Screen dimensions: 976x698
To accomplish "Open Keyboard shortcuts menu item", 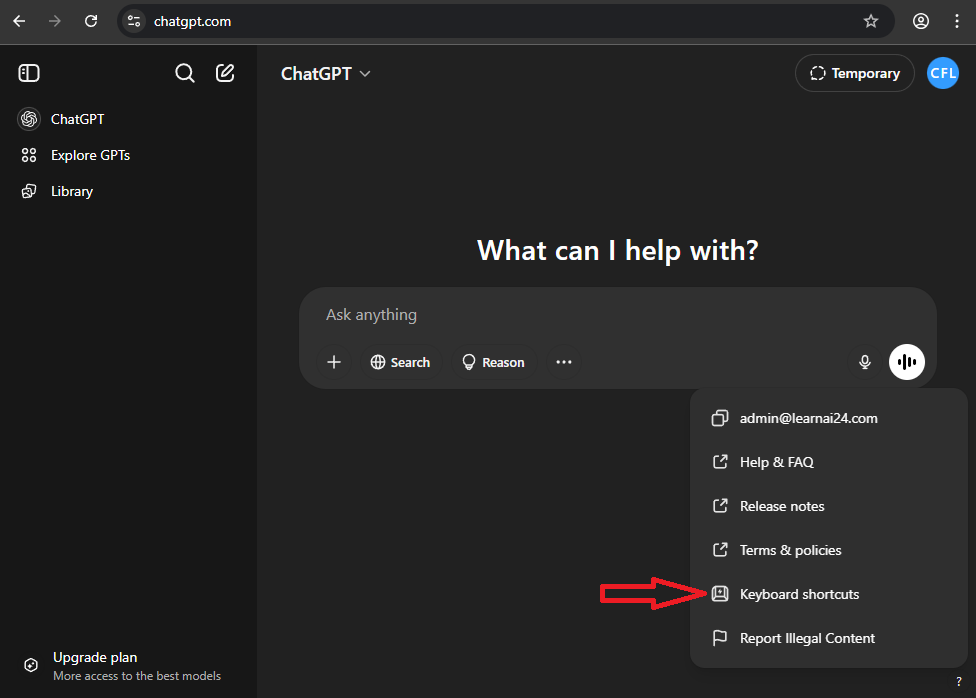I will click(828, 594).
